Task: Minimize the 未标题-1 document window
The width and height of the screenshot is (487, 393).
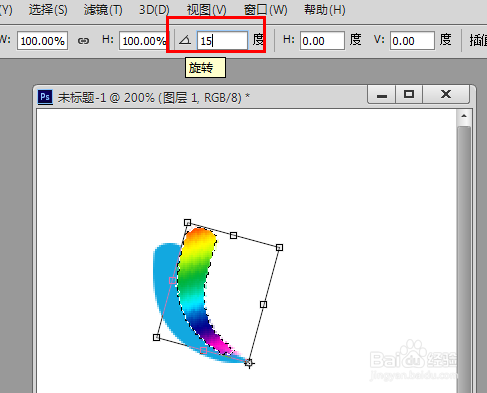Action: point(382,95)
